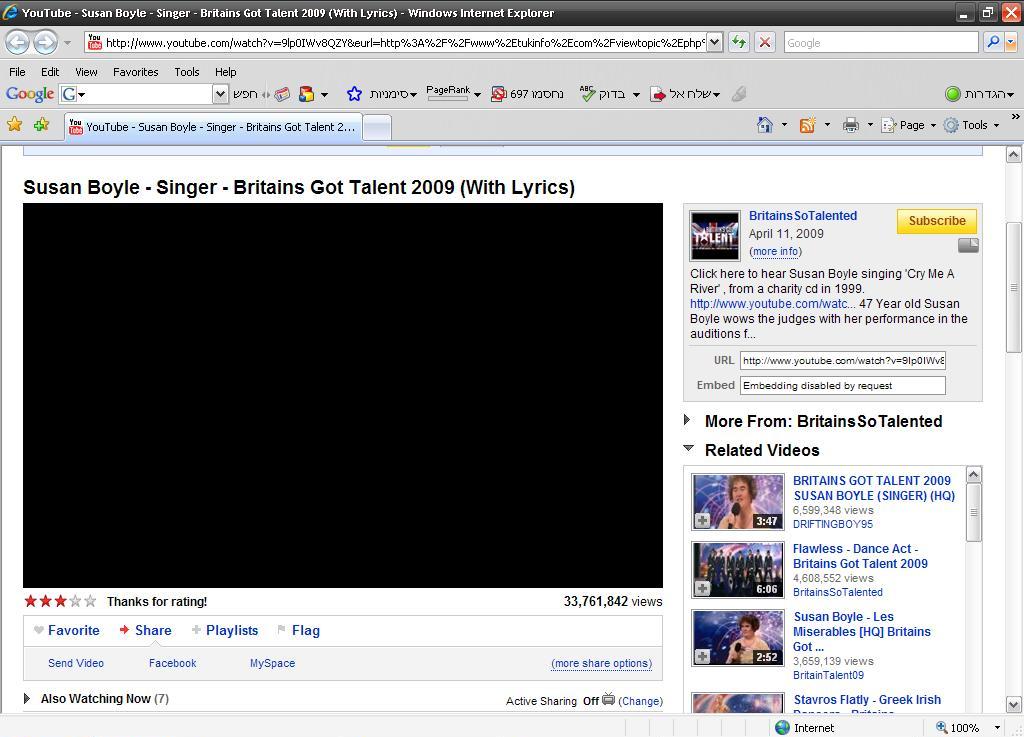Click the Embed code field
1024x737 pixels.
[842, 386]
